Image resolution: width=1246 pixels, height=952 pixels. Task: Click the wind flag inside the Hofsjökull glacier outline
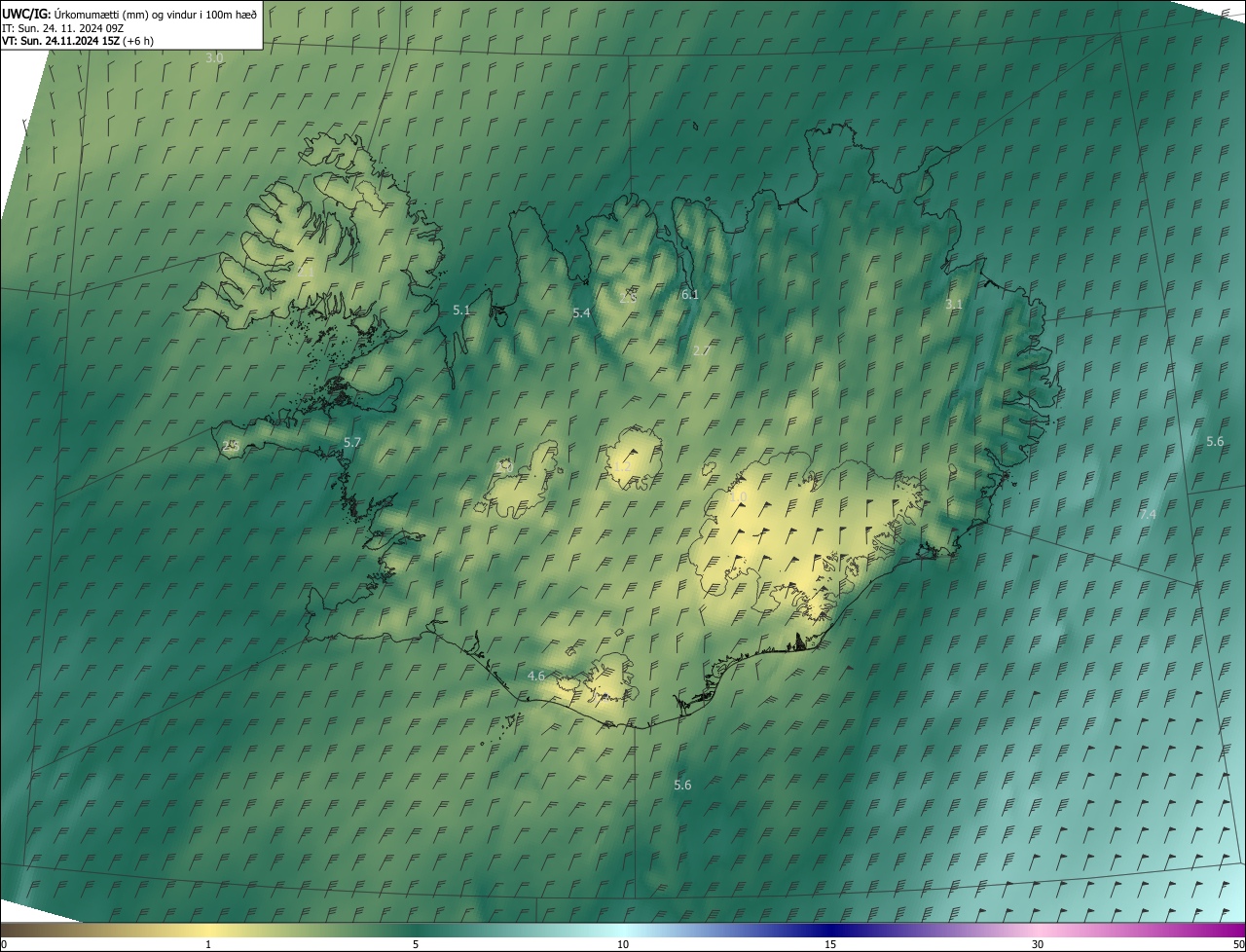(630, 455)
